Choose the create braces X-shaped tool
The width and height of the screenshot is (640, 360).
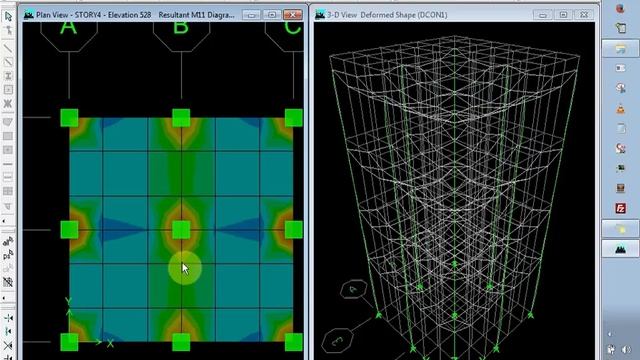8,103
